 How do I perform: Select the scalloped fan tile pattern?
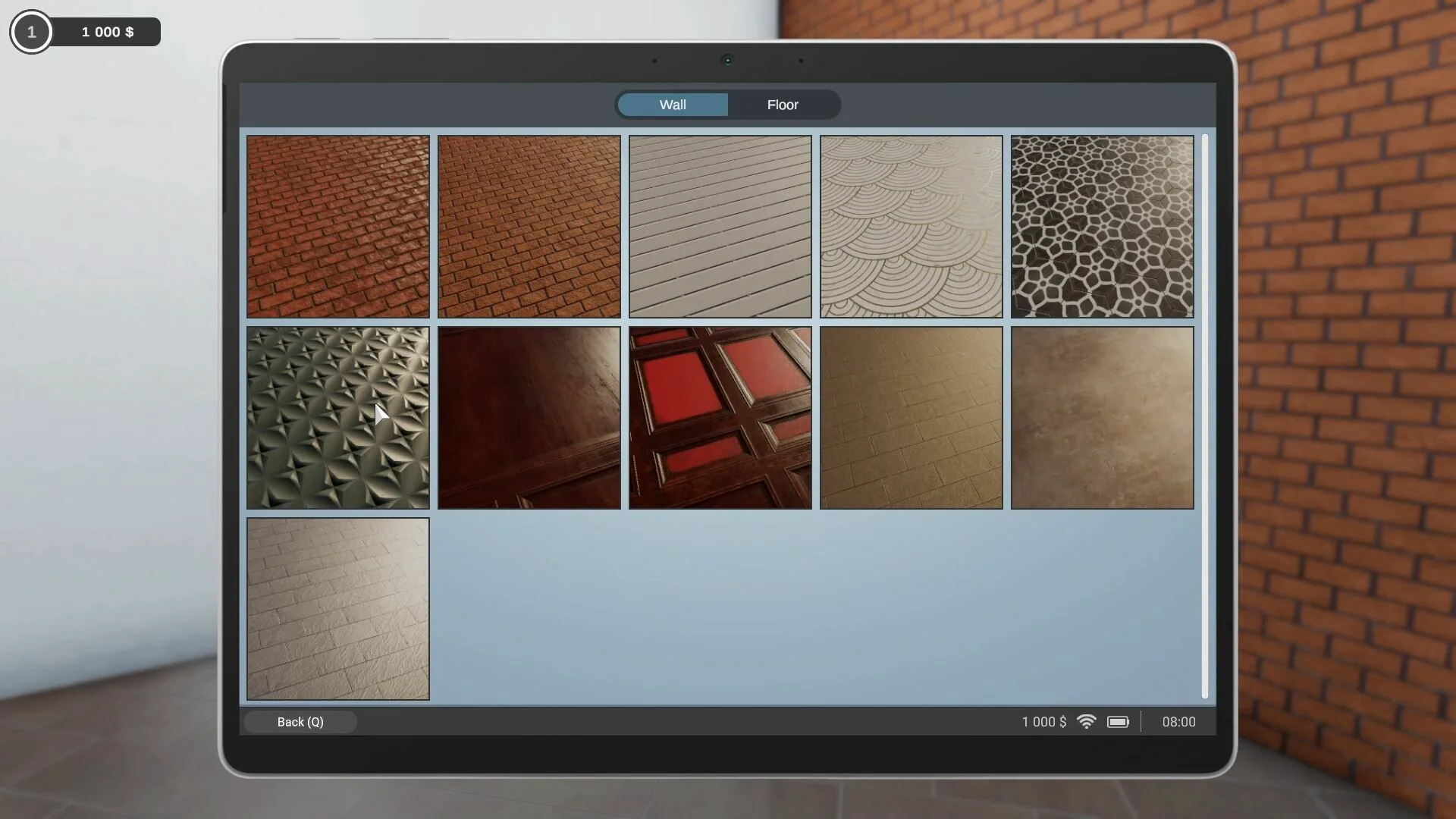911,227
